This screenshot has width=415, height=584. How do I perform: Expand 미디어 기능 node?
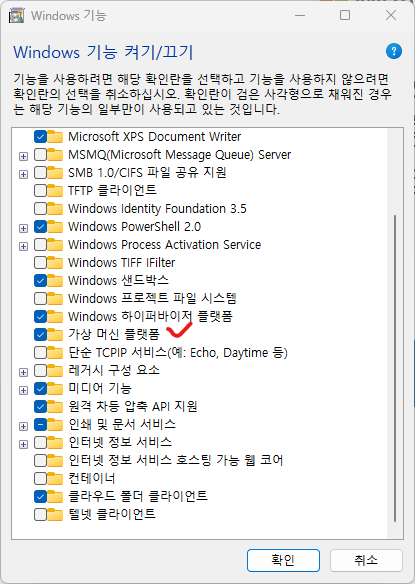[23, 390]
